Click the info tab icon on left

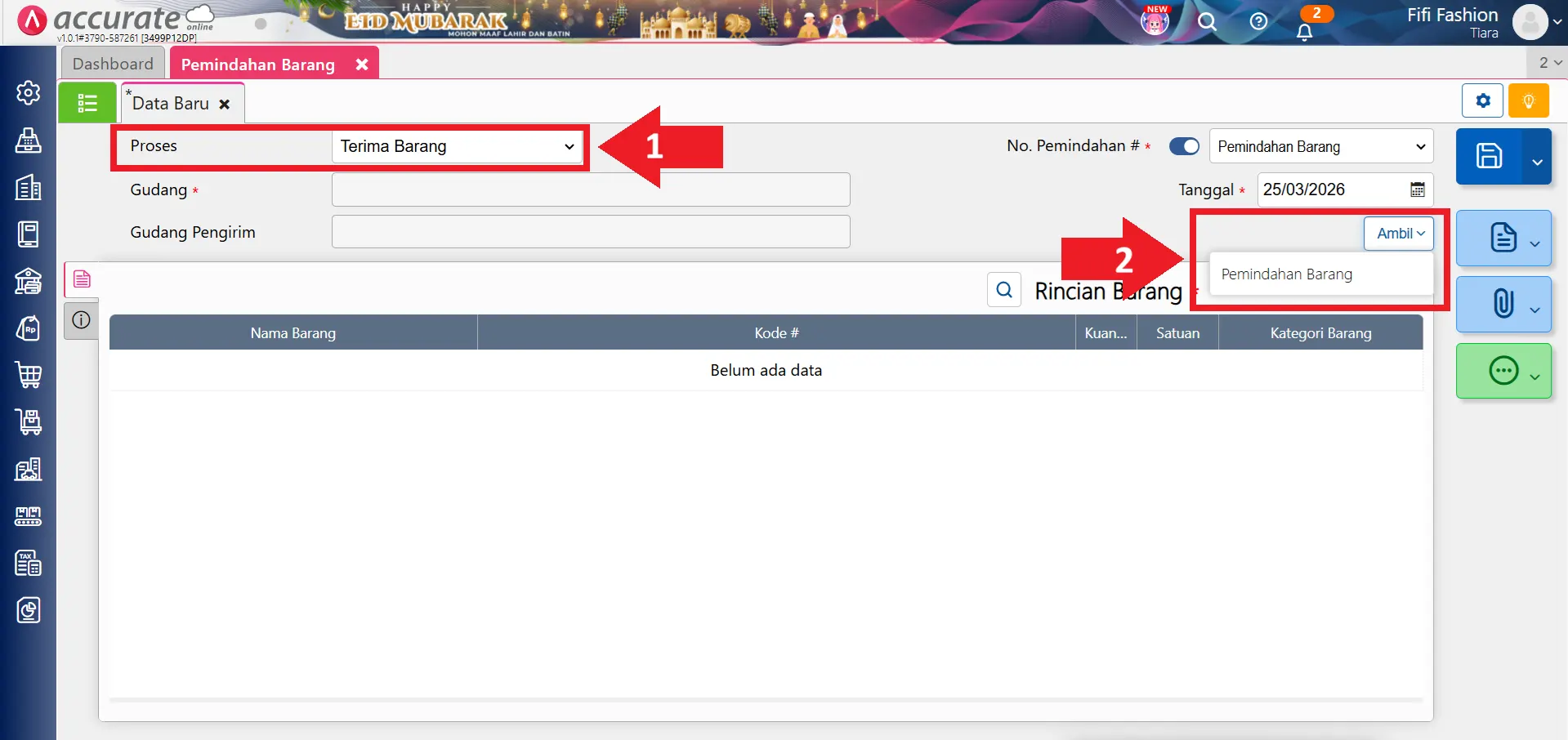point(81,320)
